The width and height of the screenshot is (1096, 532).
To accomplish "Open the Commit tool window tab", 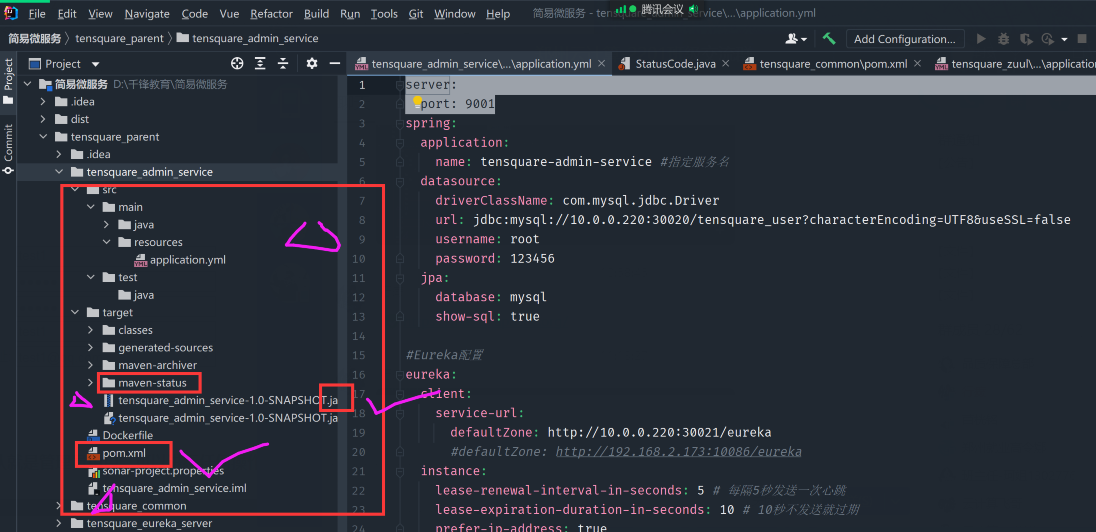I will (x=8, y=148).
